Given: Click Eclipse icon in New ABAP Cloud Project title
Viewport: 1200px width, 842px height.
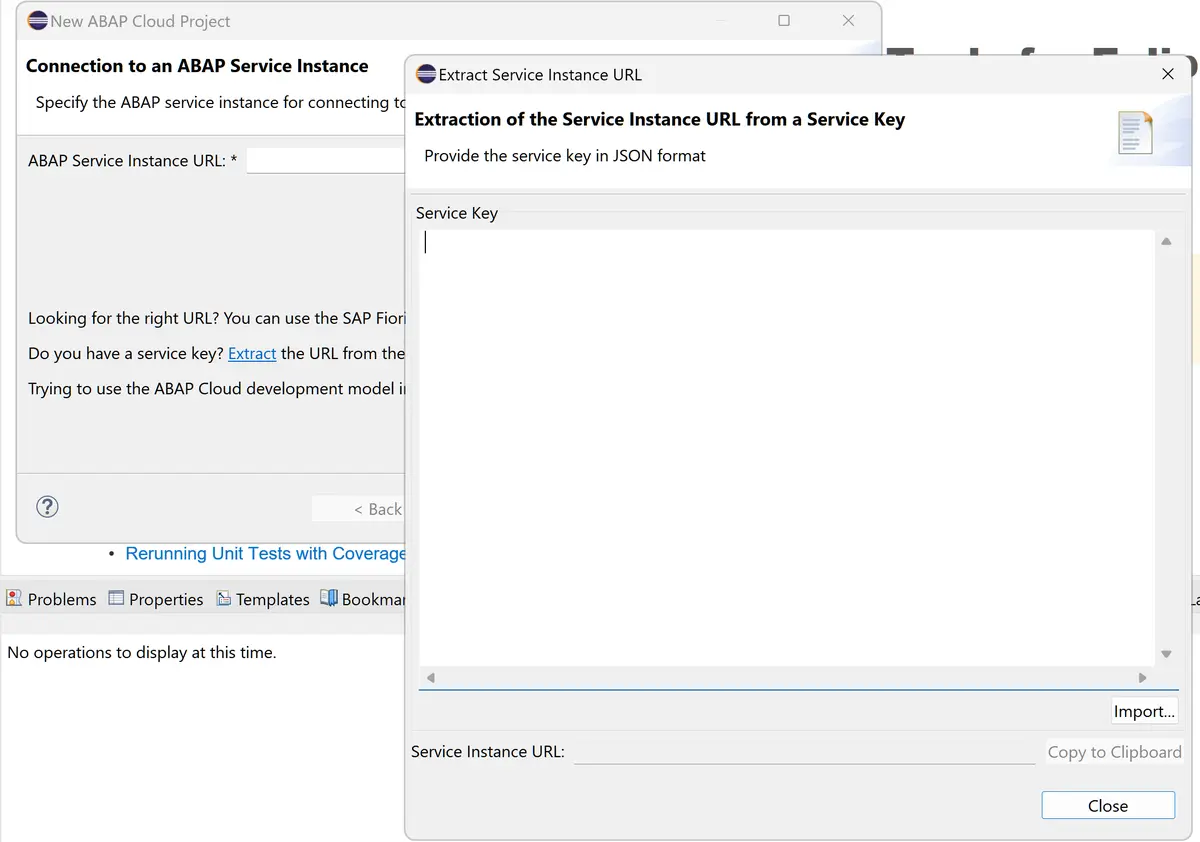Looking at the screenshot, I should 38,20.
